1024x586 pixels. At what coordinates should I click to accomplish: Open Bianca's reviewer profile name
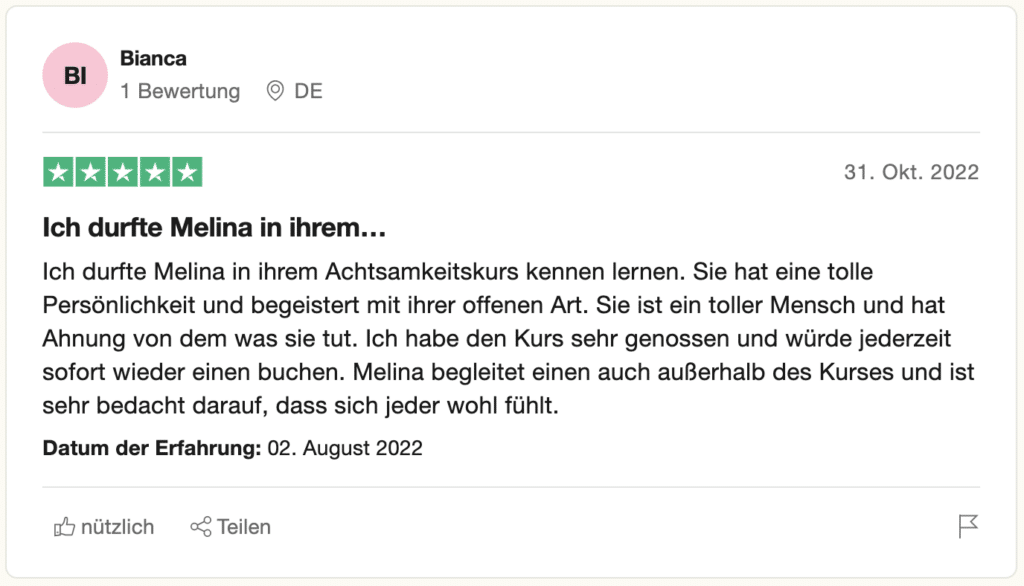[153, 58]
